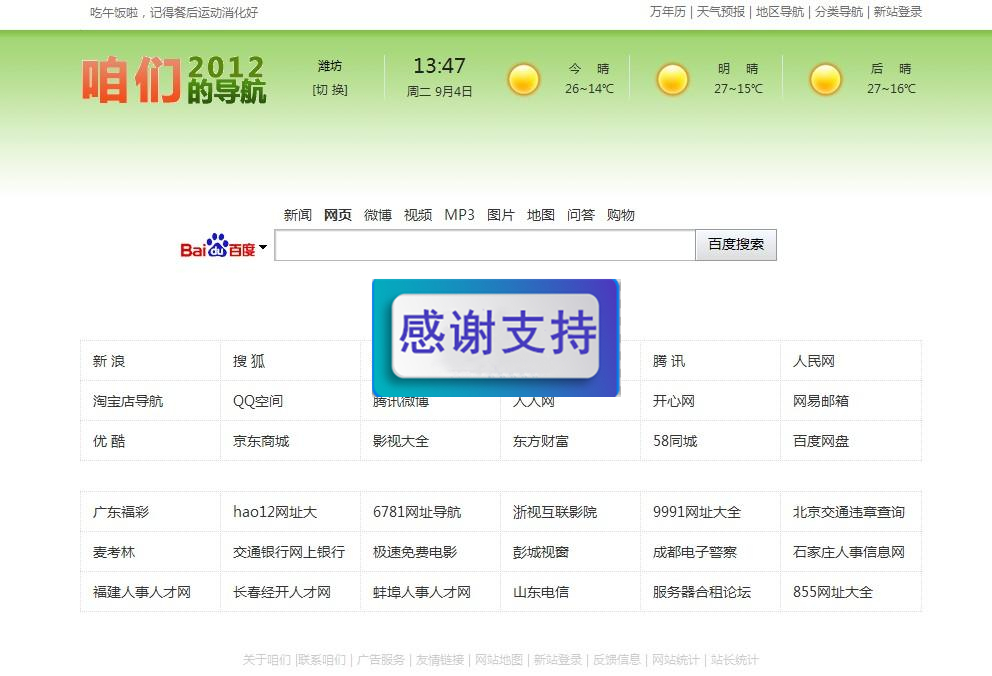Click the [切换] city switch link

(x=330, y=90)
